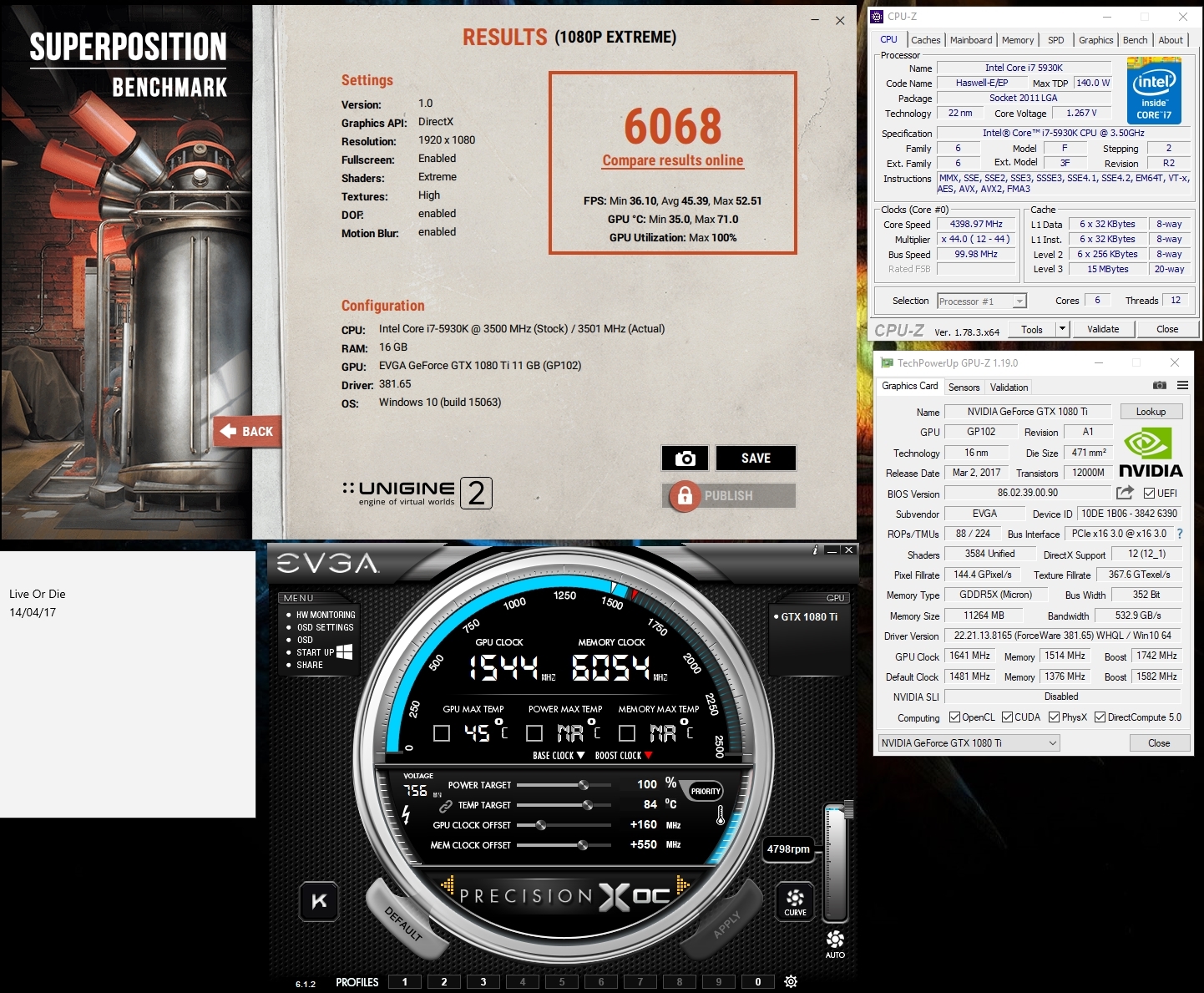Screen dimensions: 1204x993
Task: Click the DEFAULT button in Precision XOC
Action: [x=404, y=922]
